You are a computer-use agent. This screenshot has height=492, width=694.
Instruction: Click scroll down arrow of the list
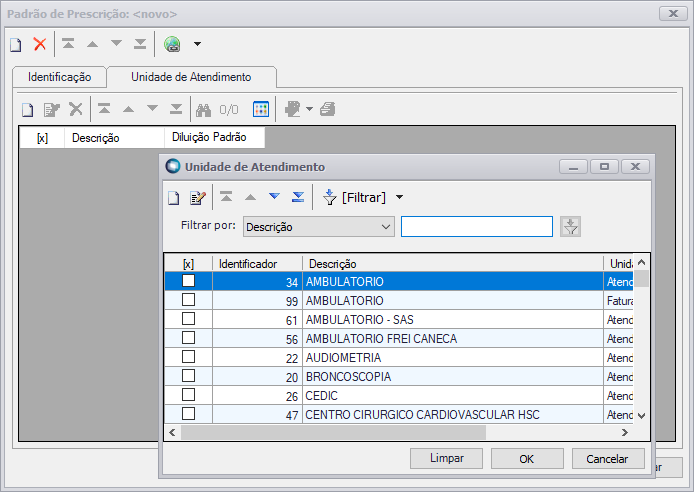[x=641, y=416]
